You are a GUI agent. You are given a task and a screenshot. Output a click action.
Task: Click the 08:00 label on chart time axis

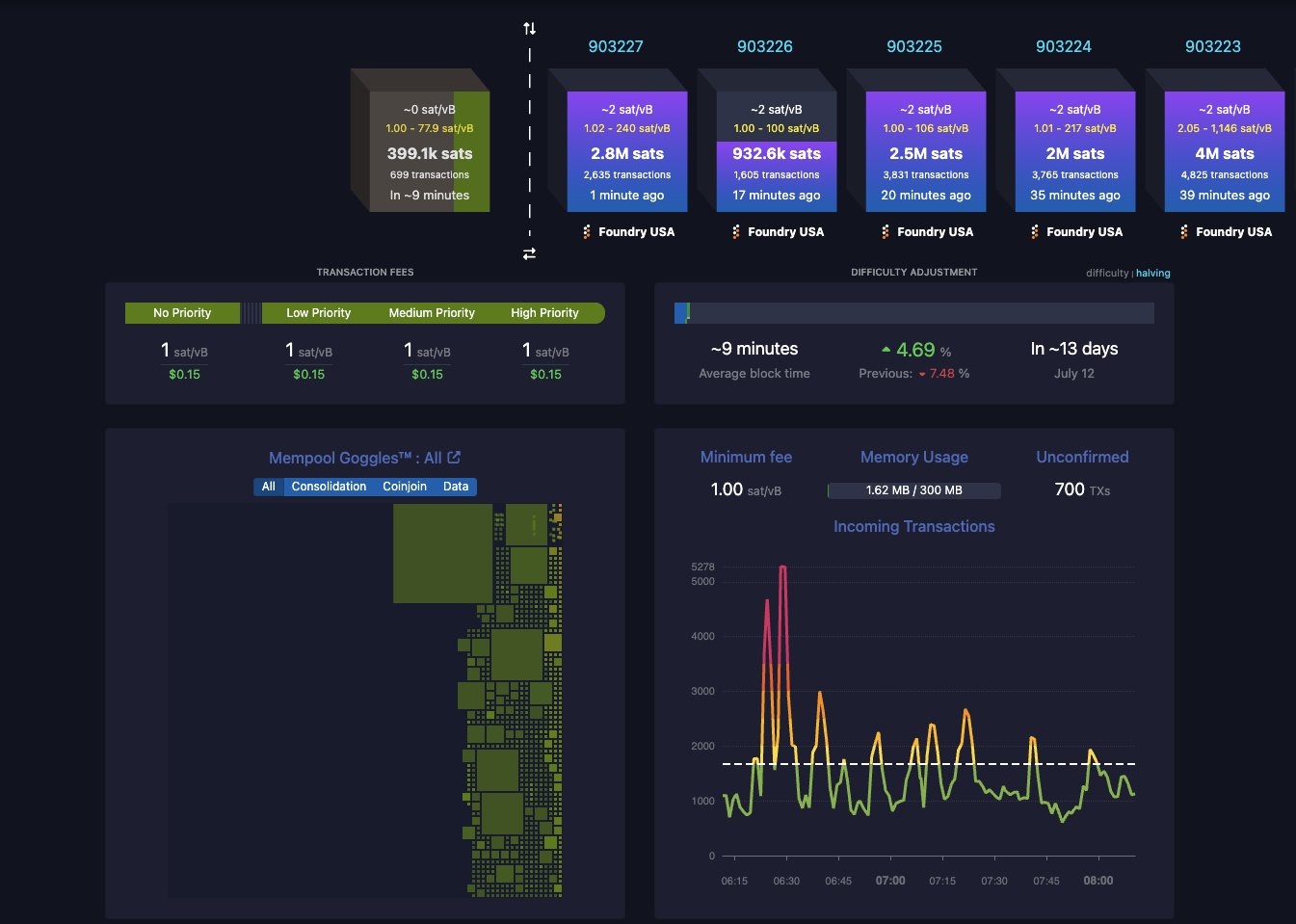1098,881
